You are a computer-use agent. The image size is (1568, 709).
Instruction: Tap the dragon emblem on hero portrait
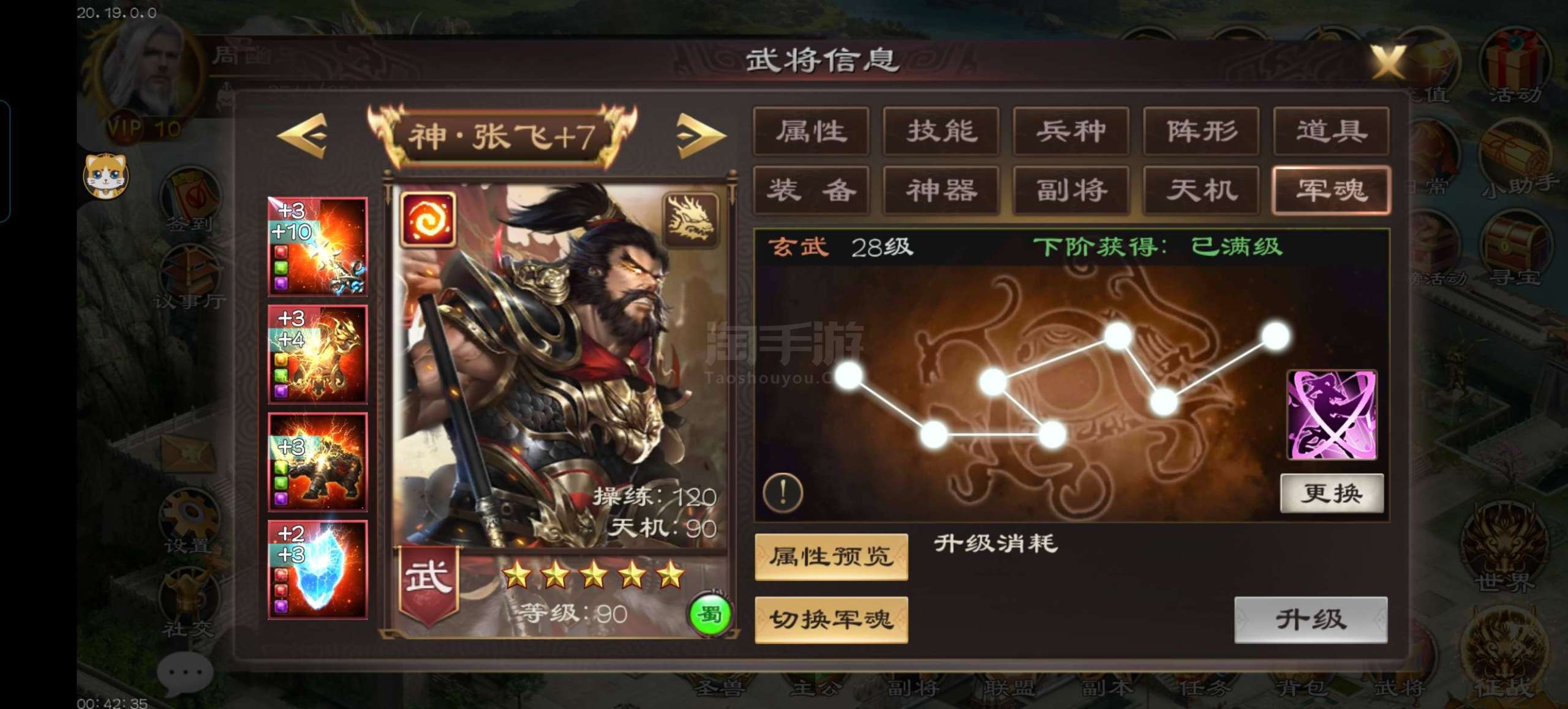(691, 220)
